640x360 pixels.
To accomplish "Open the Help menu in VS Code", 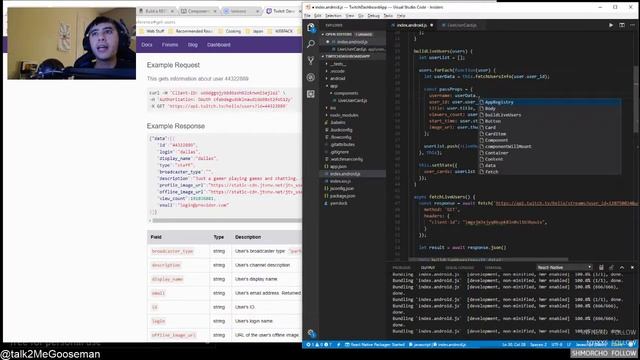I will tap(401, 16).
